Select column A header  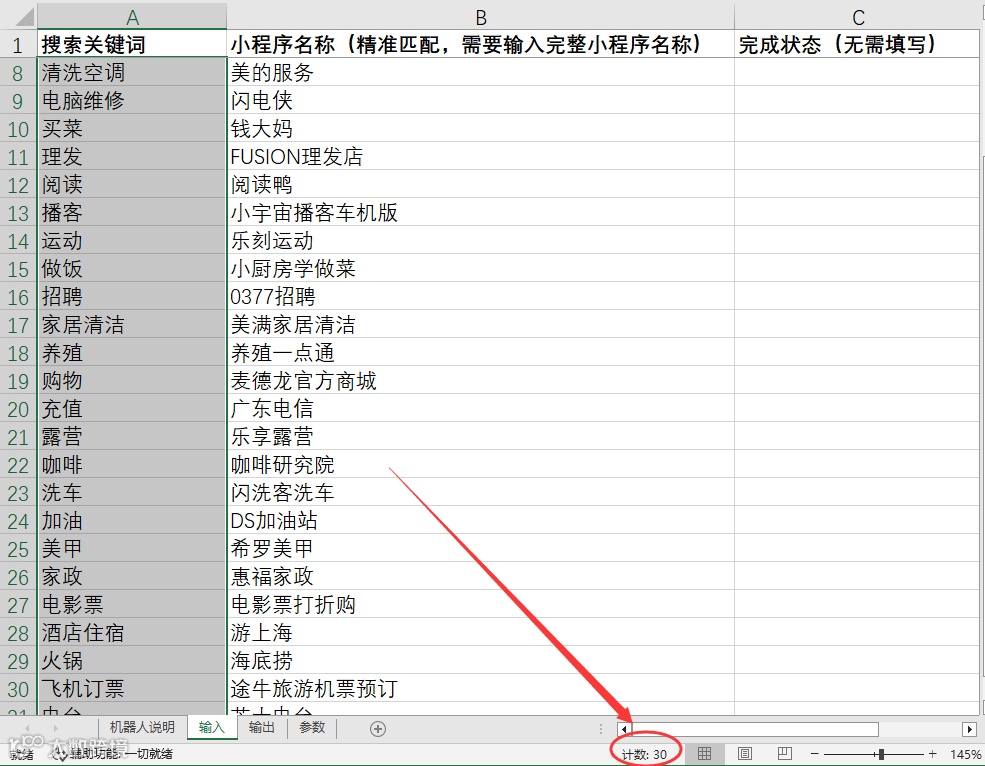point(132,16)
